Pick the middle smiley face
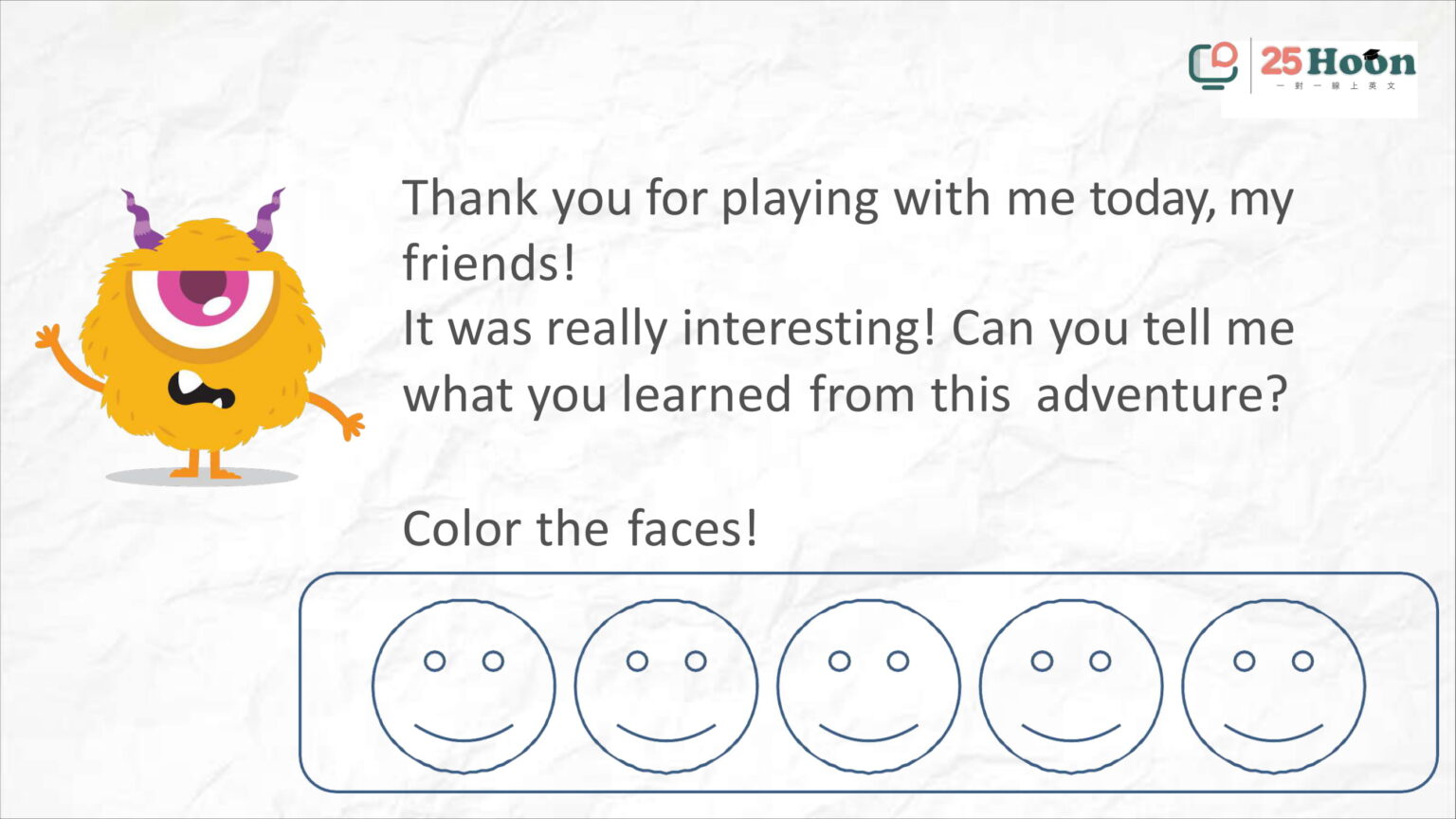 pos(868,686)
